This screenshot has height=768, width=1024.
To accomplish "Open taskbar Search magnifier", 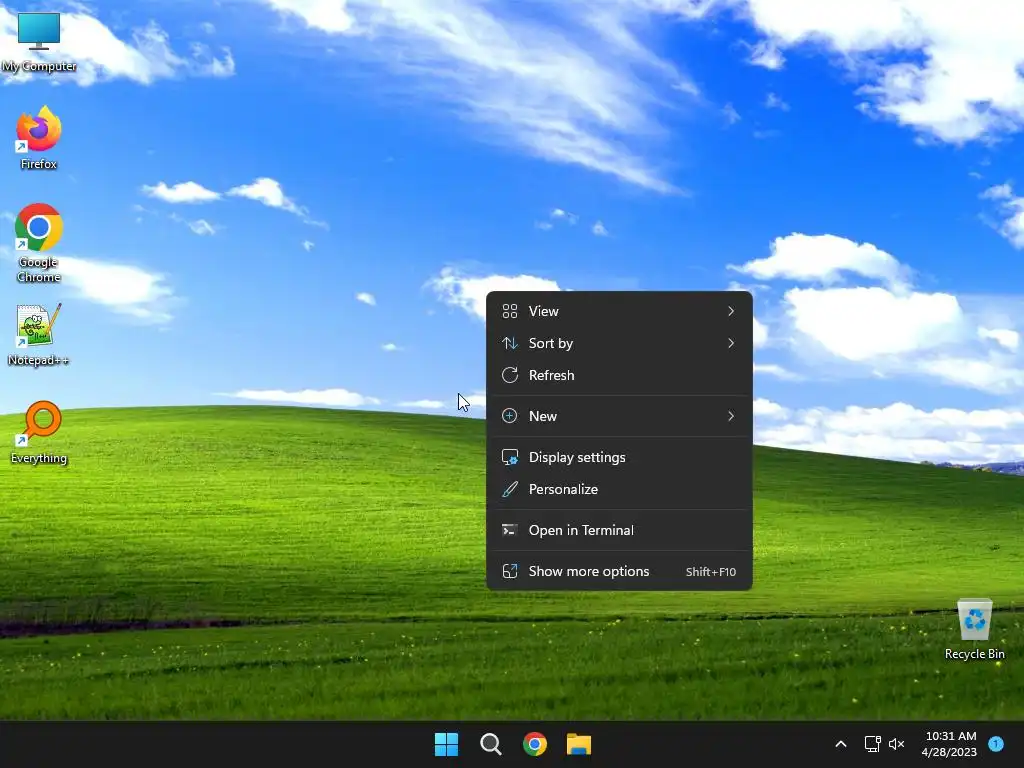I will [490, 744].
